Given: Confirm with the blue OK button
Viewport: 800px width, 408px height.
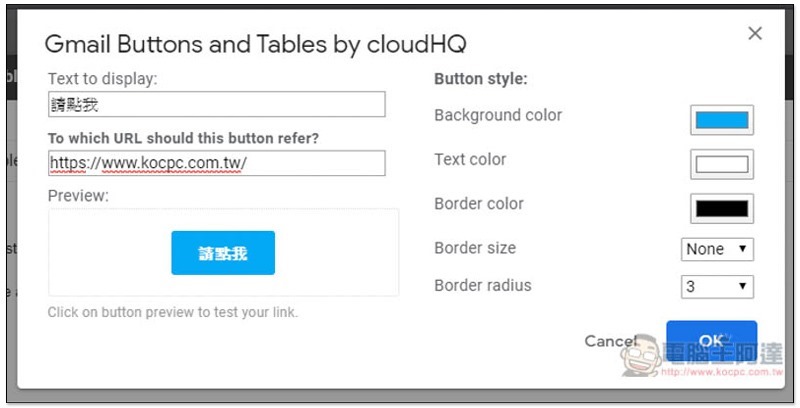Looking at the screenshot, I should tap(711, 340).
